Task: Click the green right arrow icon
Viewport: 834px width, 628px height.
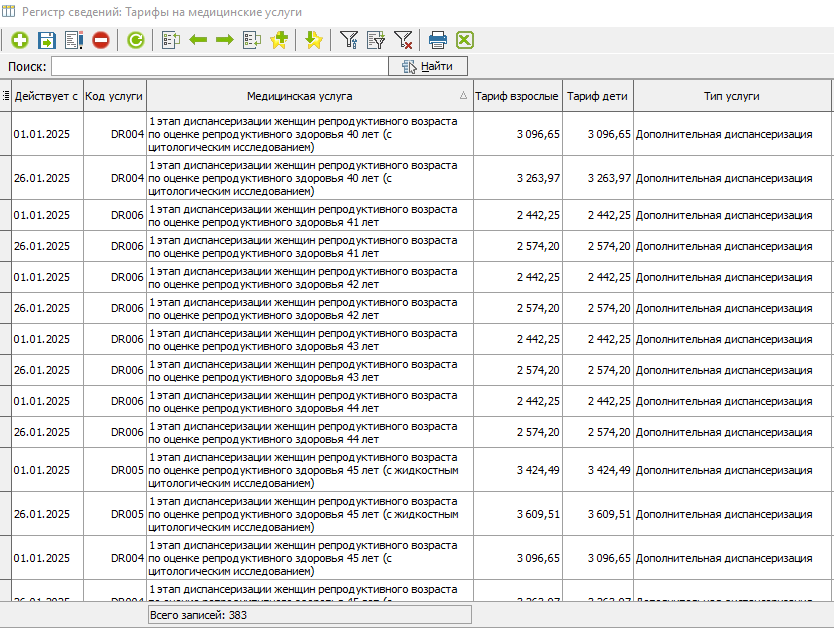Action: pyautogui.click(x=224, y=40)
